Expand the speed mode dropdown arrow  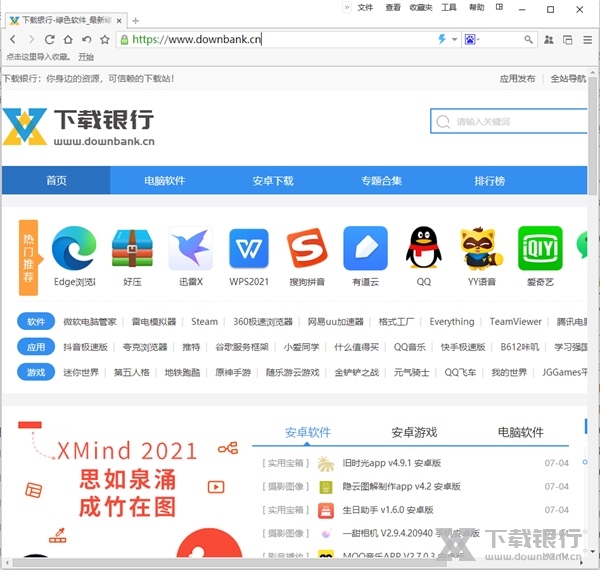pyautogui.click(x=454, y=39)
